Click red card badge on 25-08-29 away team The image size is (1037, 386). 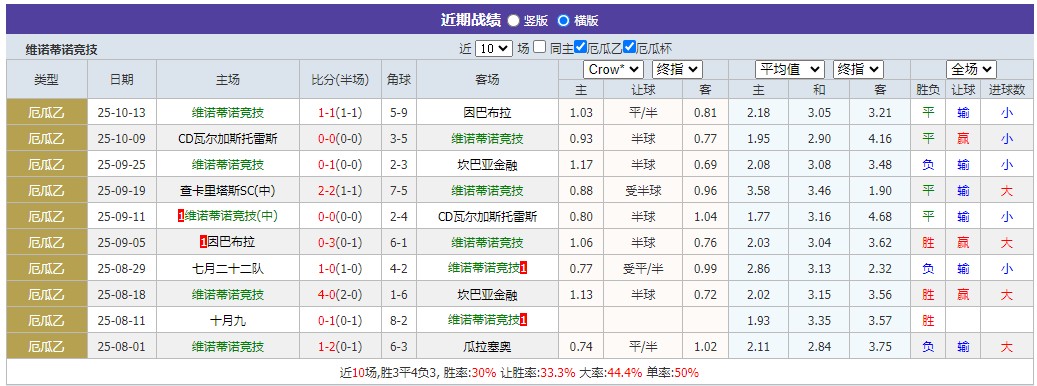pos(524,268)
